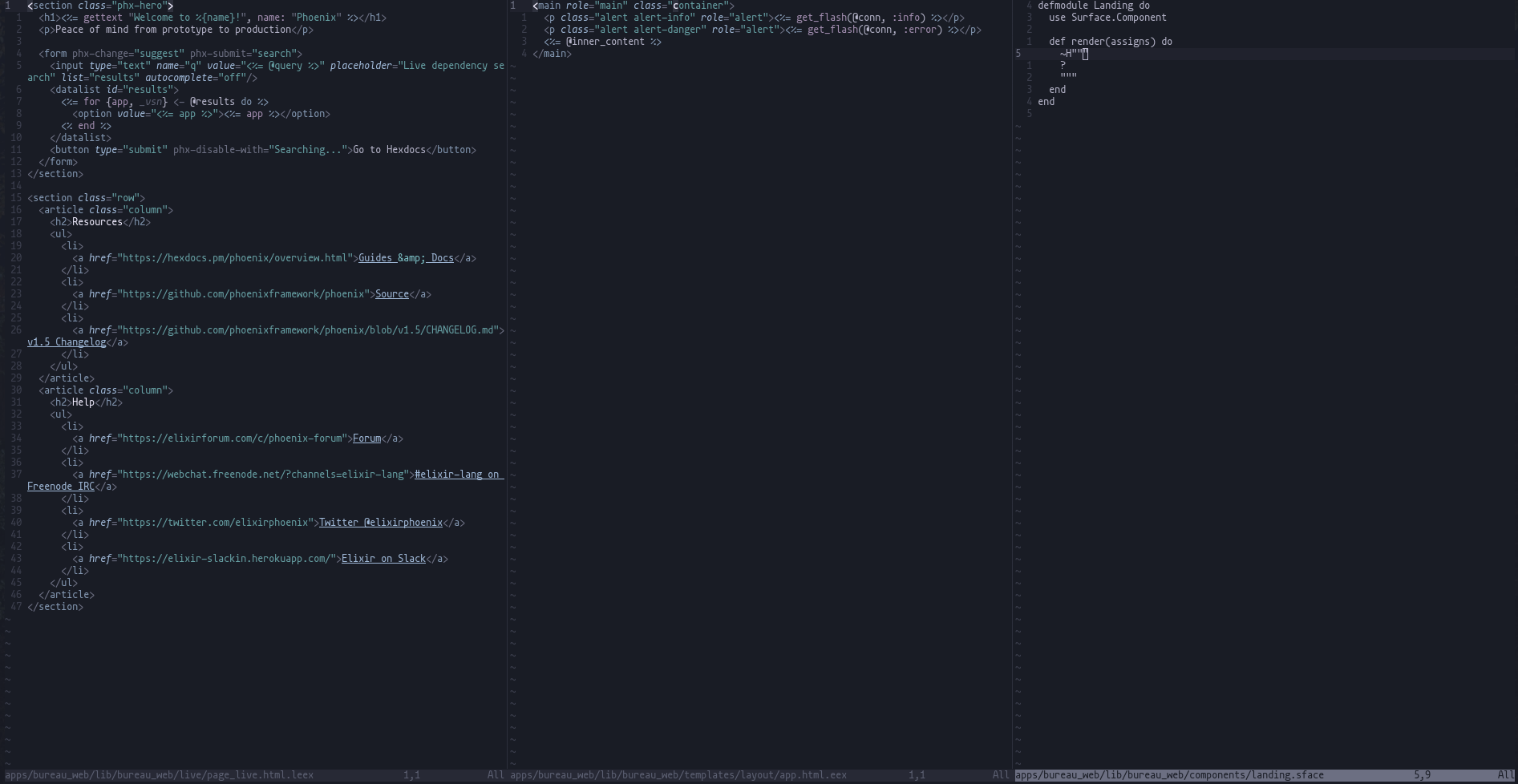
Task: Click the '~H' sigil opening line
Action: coord(1075,54)
